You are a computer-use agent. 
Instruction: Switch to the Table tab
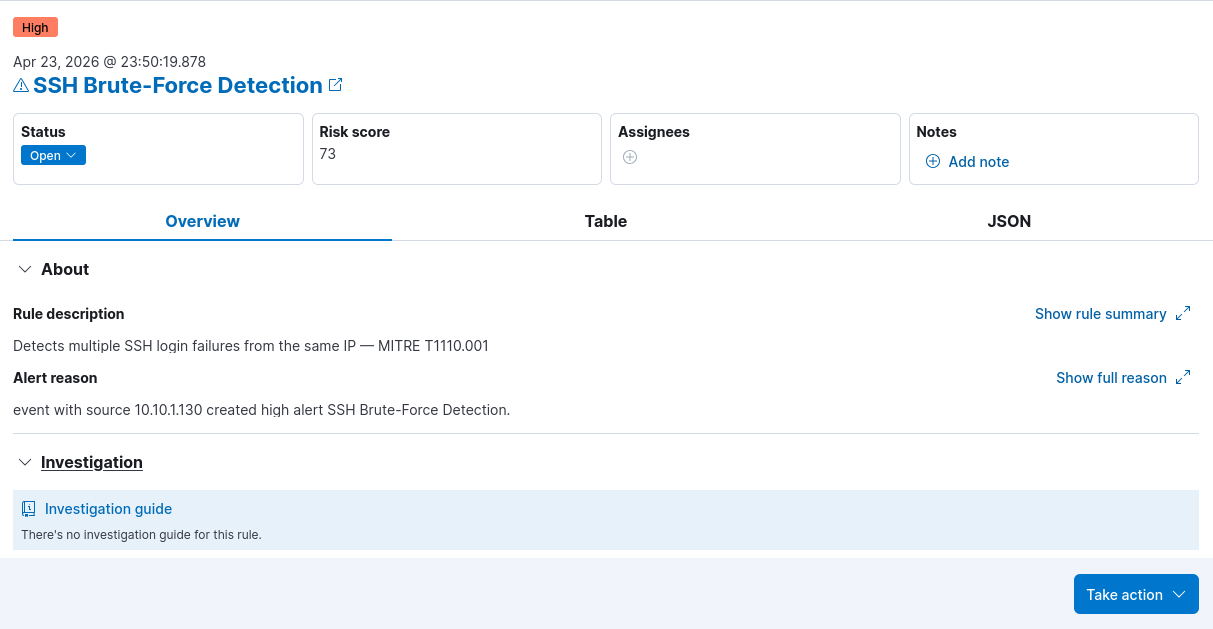(606, 221)
